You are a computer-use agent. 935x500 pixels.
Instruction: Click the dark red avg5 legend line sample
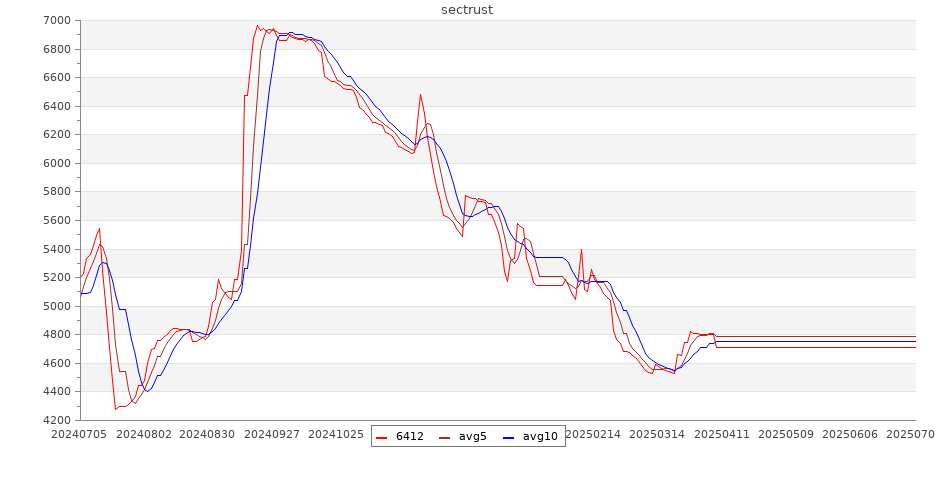click(446, 437)
